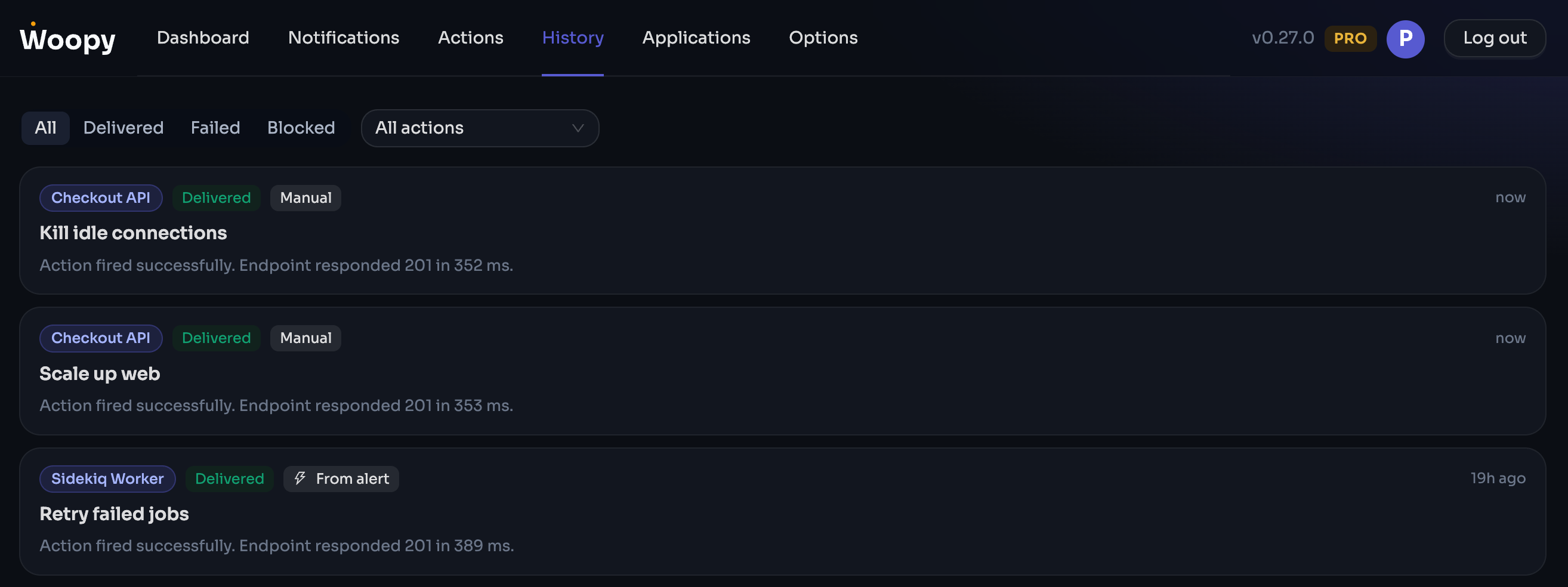Click the Log out button
The width and height of the screenshot is (1568, 587).
point(1495,38)
